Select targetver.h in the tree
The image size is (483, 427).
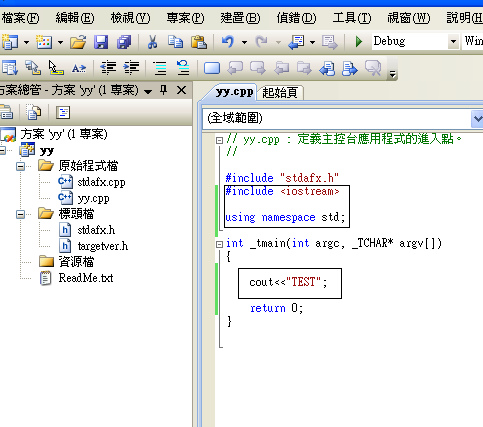point(103,246)
